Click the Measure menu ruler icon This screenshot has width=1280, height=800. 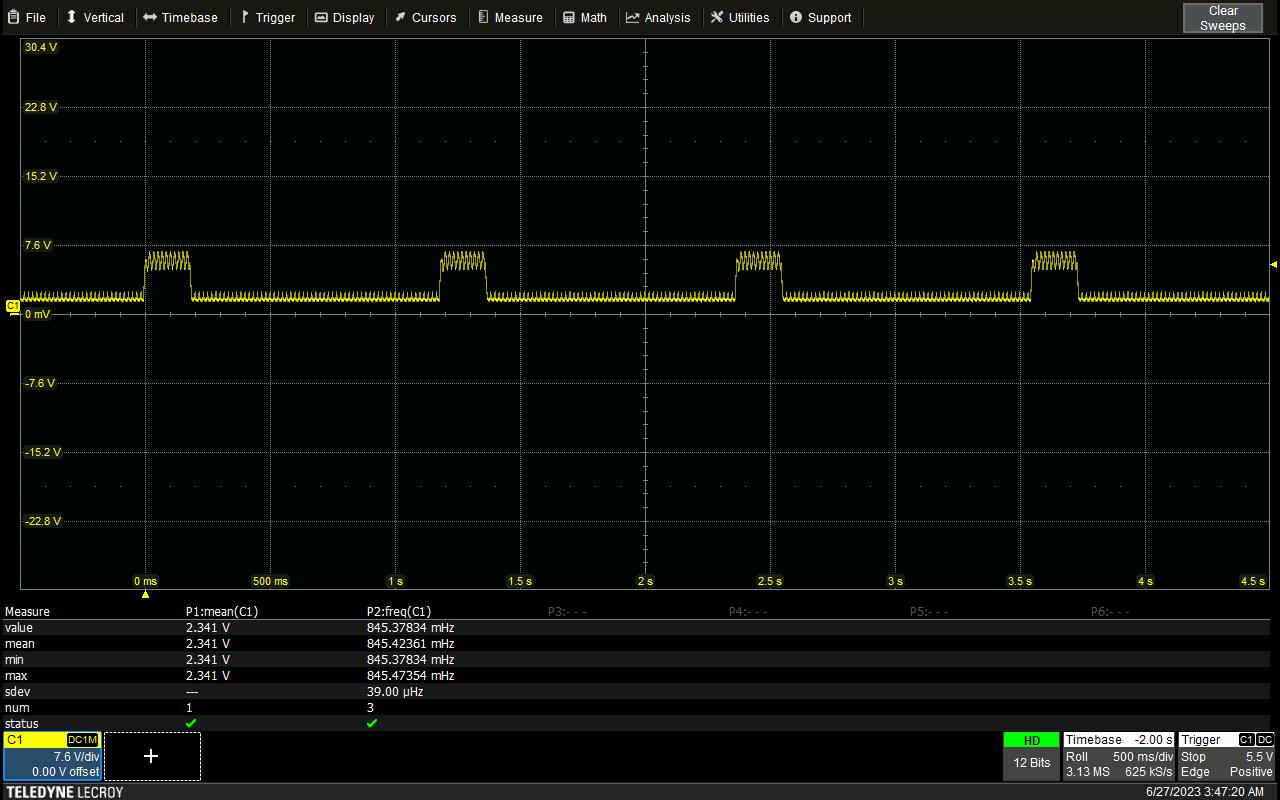(483, 17)
